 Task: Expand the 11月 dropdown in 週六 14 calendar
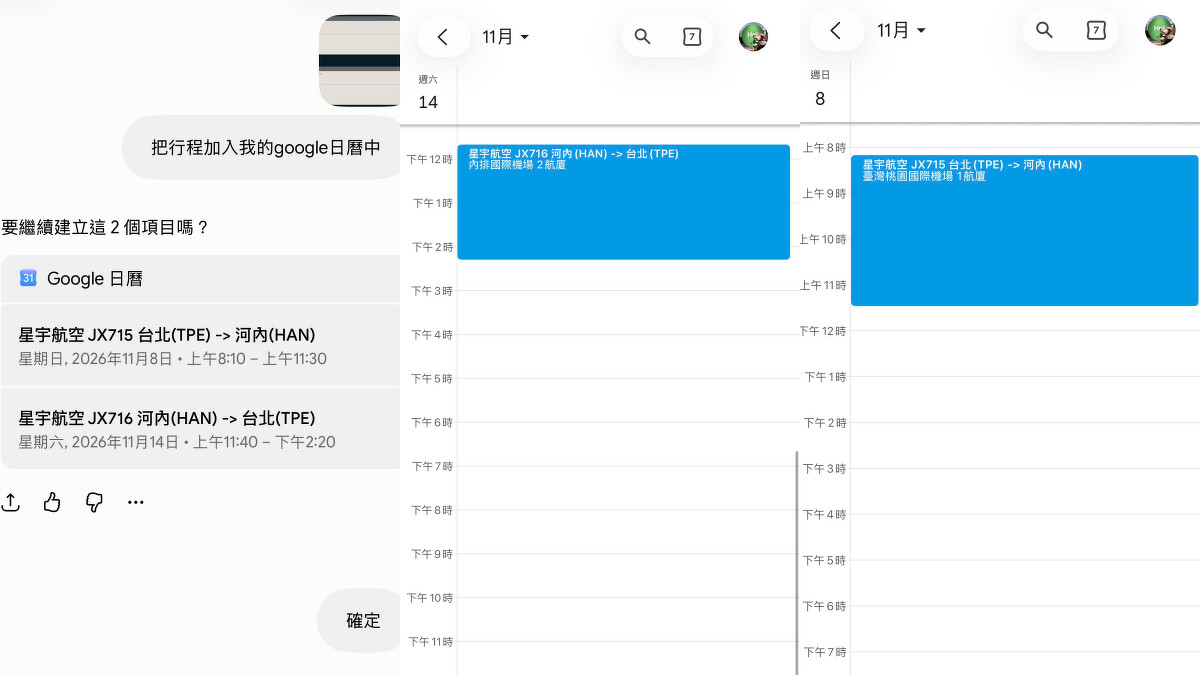click(505, 37)
